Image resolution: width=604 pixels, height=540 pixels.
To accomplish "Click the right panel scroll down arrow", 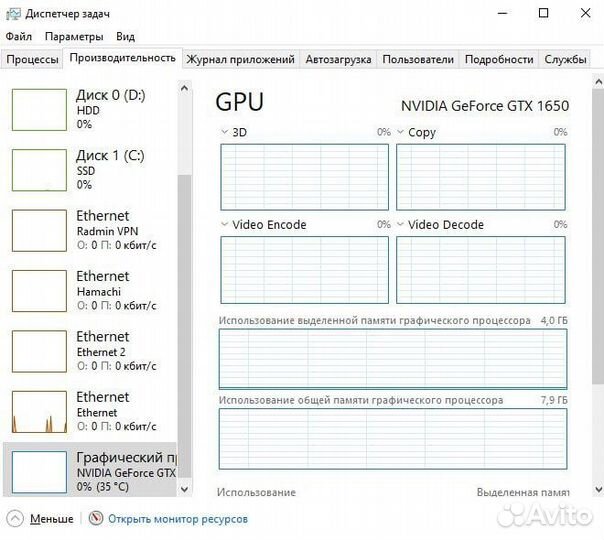I will point(598,490).
